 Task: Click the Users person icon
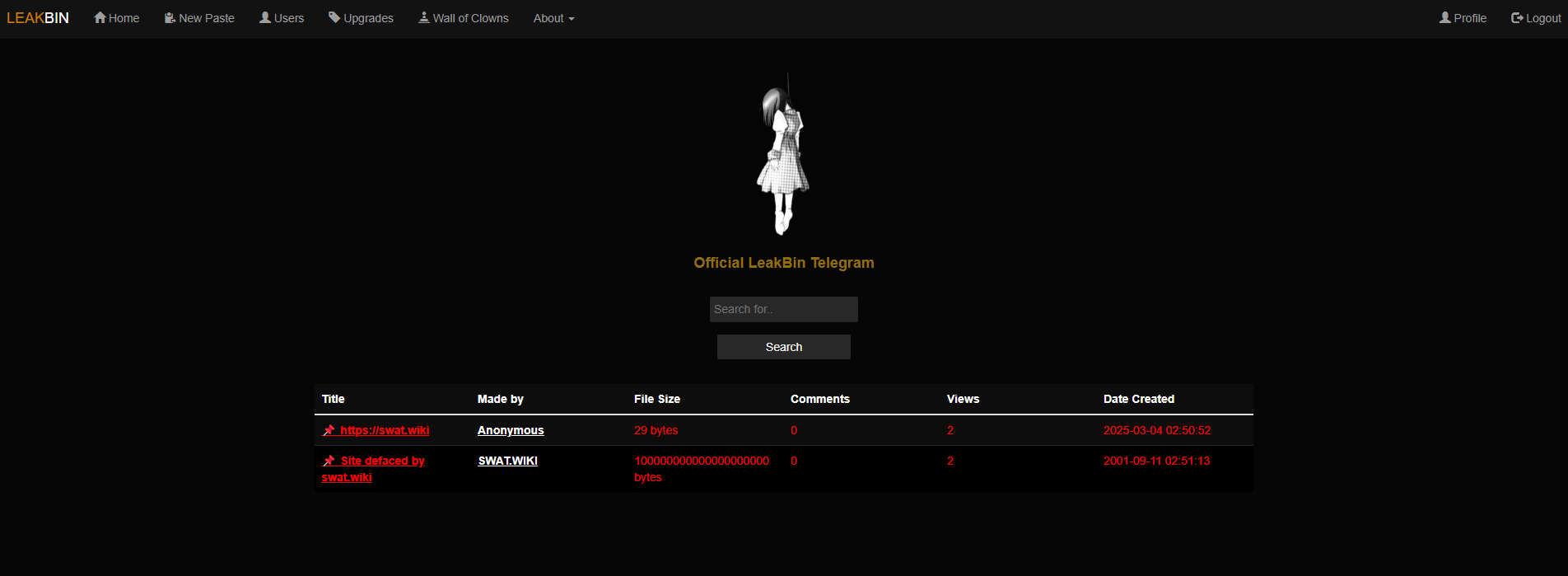point(265,17)
